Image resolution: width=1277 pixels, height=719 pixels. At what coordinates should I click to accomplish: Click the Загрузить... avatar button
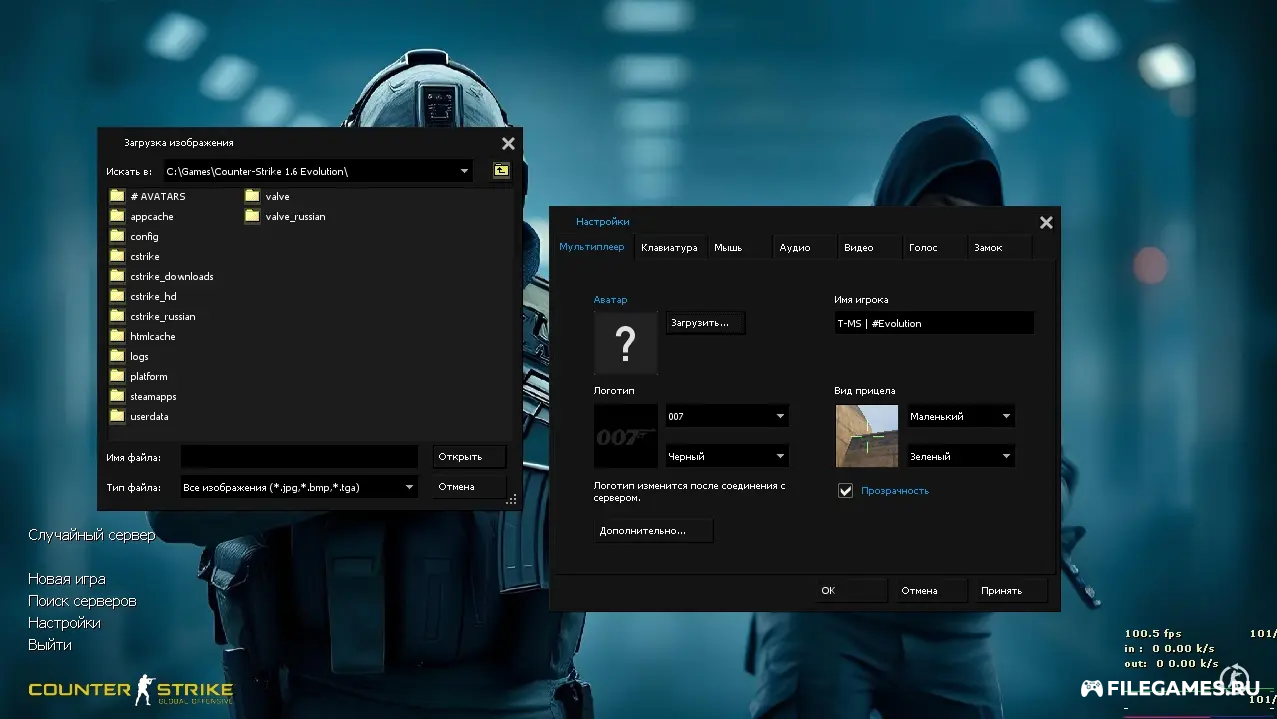coord(706,323)
